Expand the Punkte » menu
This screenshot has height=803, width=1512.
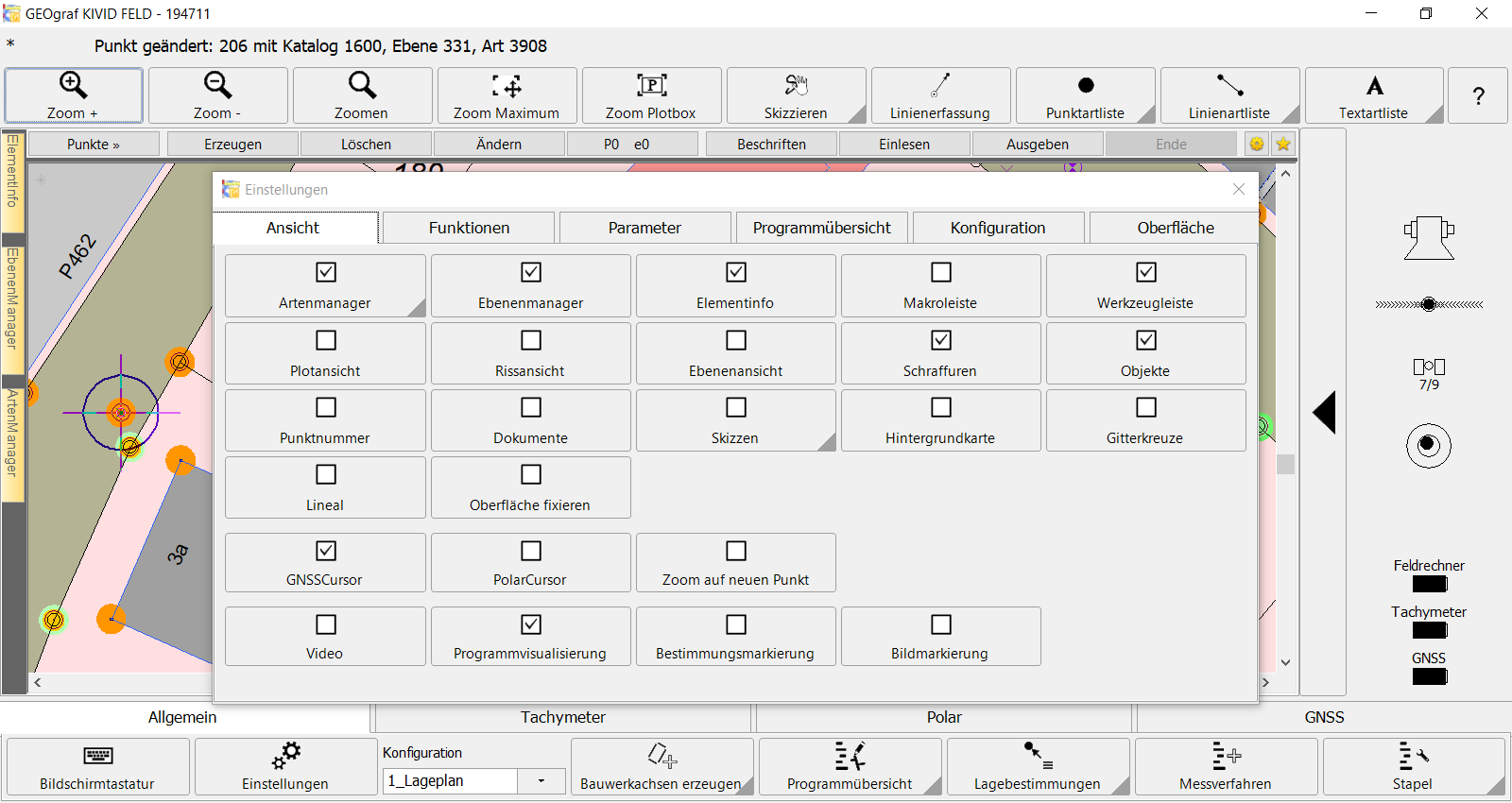pos(94,144)
